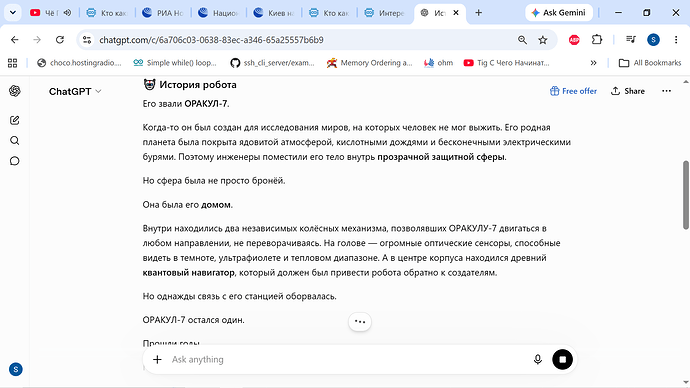Open the tab search dropdown arrow

13,13
